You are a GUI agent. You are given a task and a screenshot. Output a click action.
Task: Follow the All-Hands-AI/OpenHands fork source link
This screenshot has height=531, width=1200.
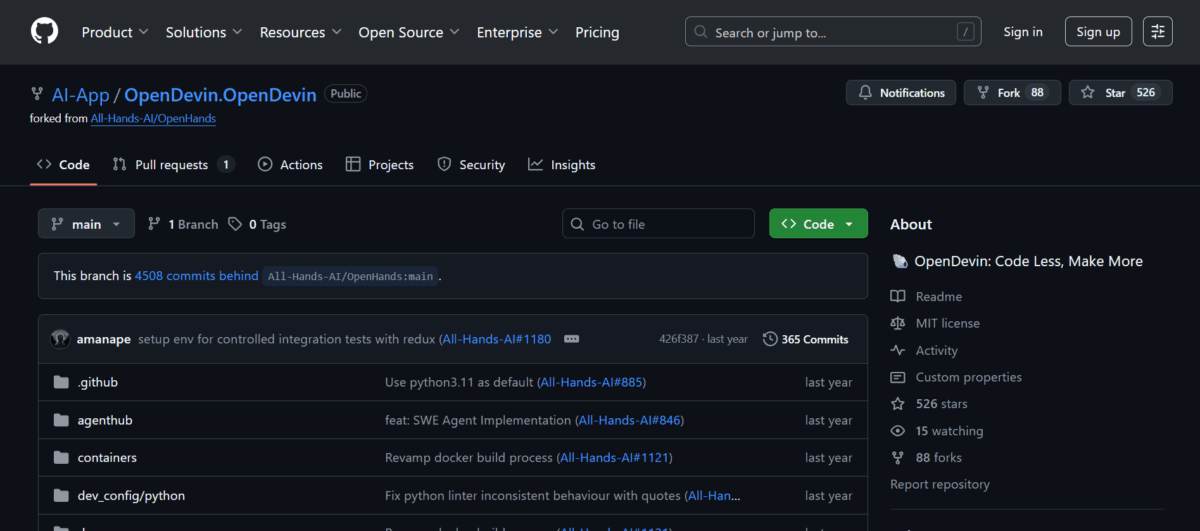click(x=153, y=118)
